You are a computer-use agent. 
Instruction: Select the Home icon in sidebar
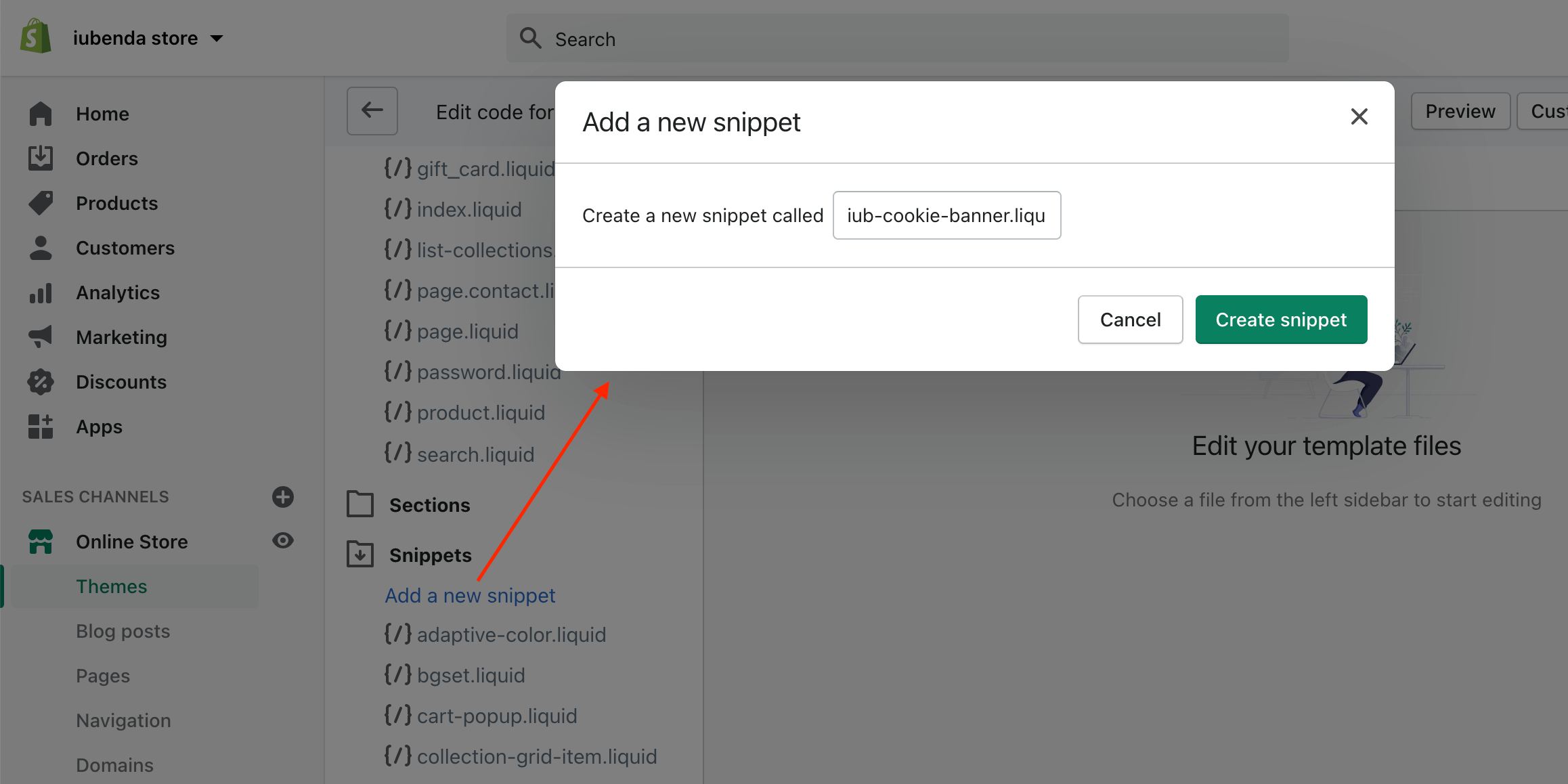tap(41, 113)
